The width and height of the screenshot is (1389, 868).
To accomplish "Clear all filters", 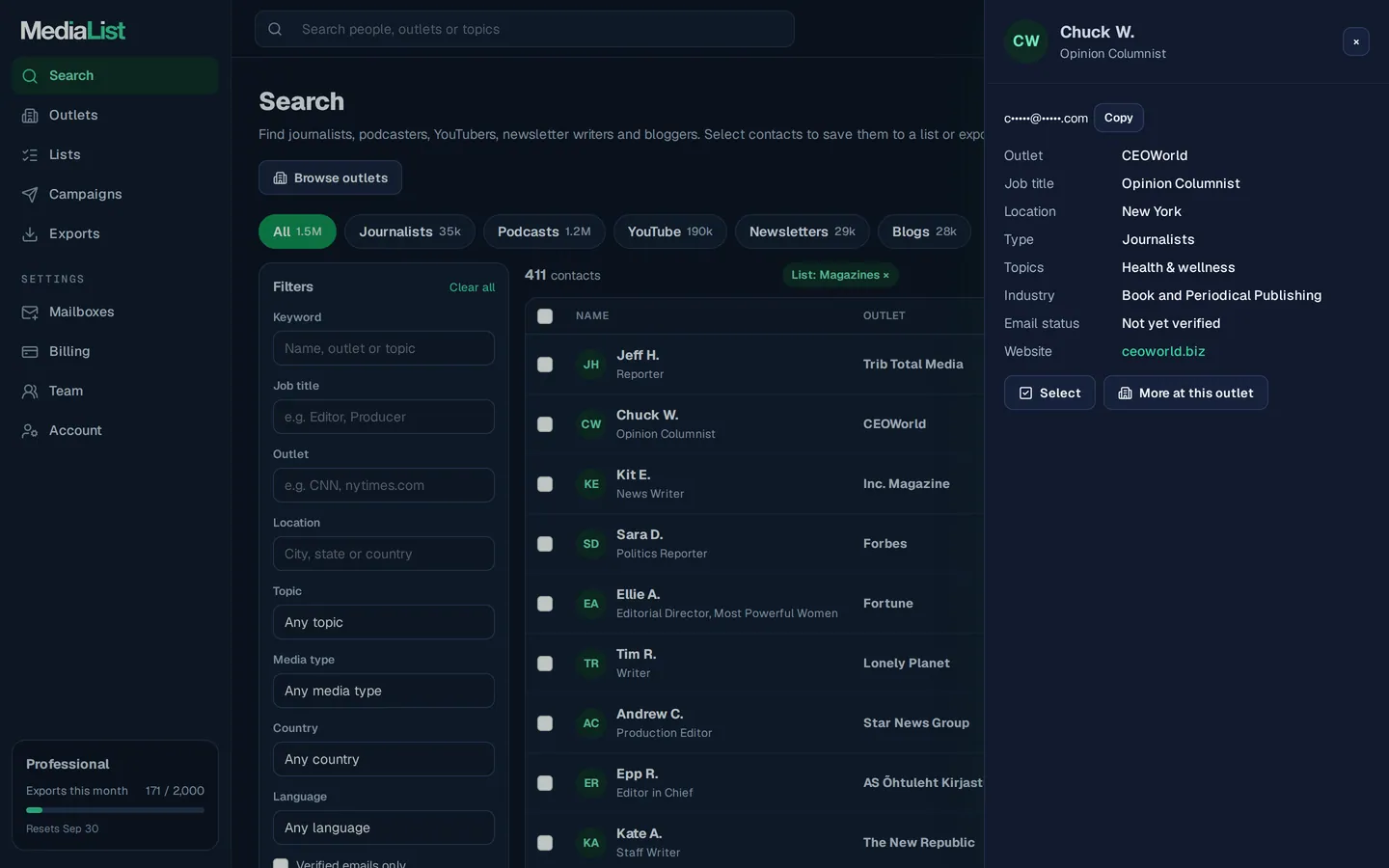I will (x=472, y=287).
